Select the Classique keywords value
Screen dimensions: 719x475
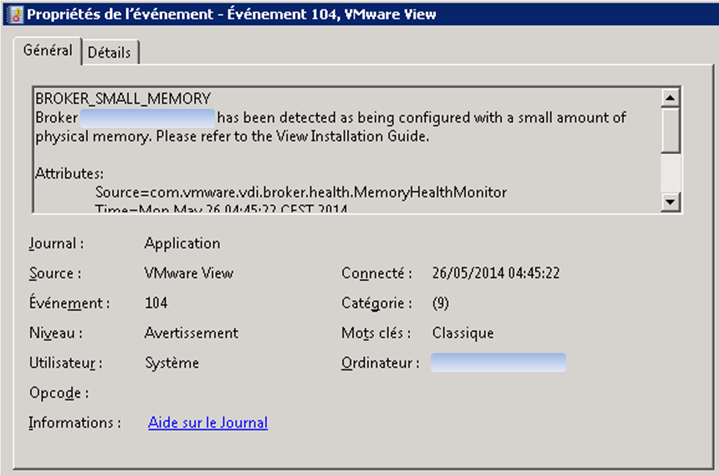pyautogui.click(x=463, y=333)
